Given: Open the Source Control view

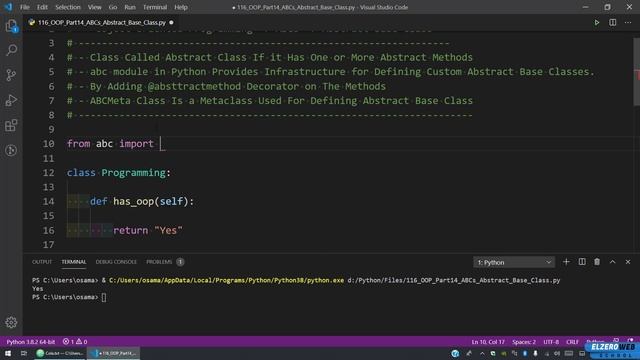Looking at the screenshot, I should (11, 75).
